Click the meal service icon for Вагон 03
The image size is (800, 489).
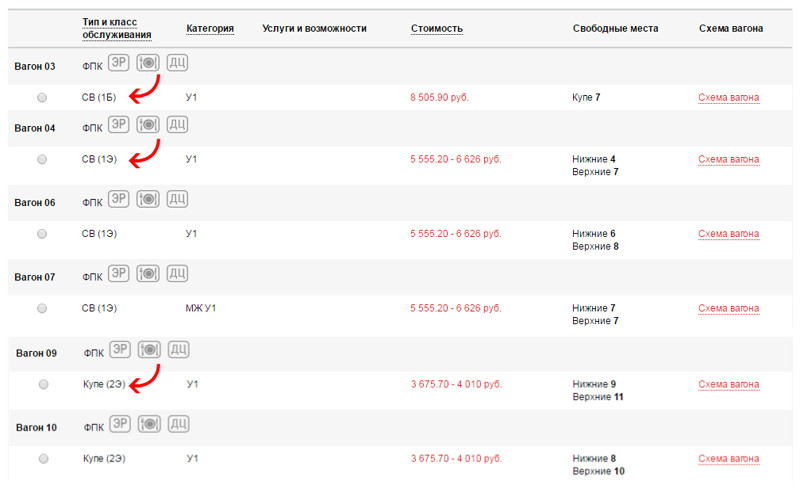click(148, 63)
